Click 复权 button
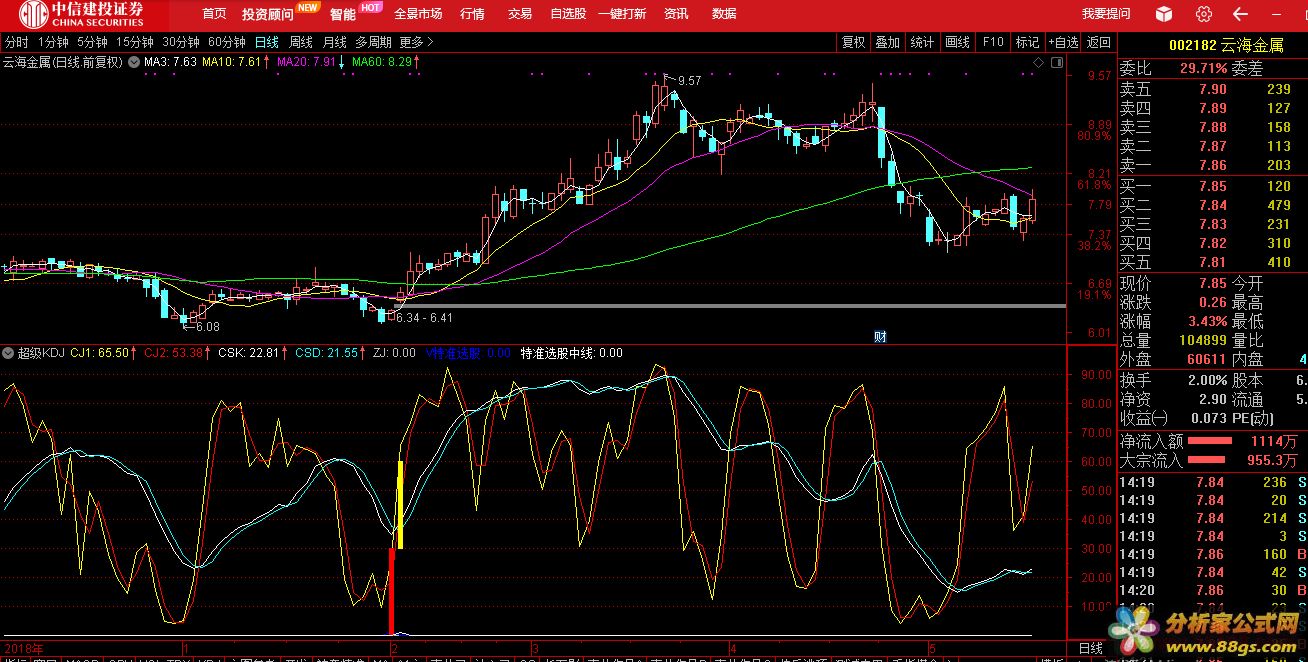 coord(853,42)
